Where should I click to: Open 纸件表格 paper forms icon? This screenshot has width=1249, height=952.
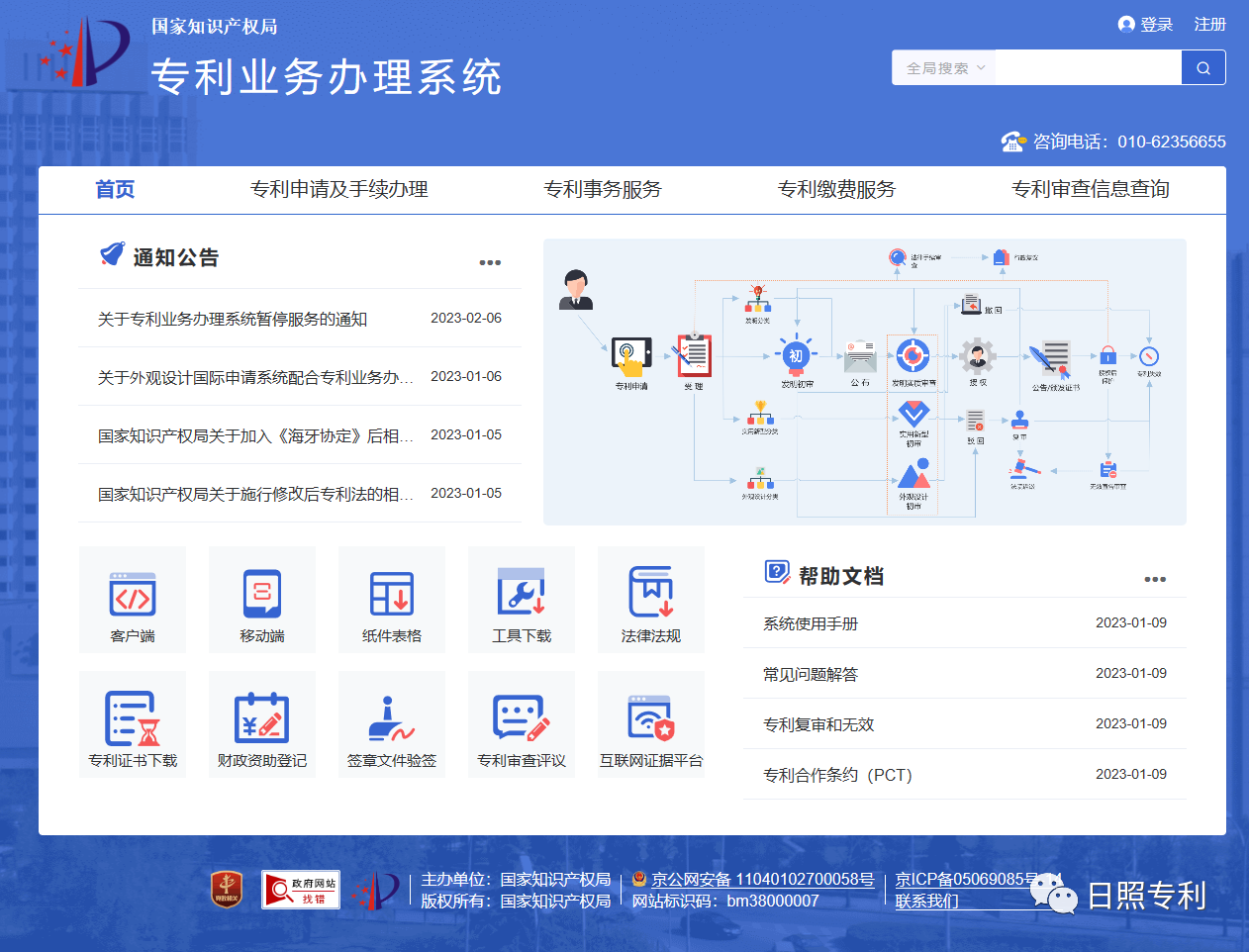click(392, 597)
